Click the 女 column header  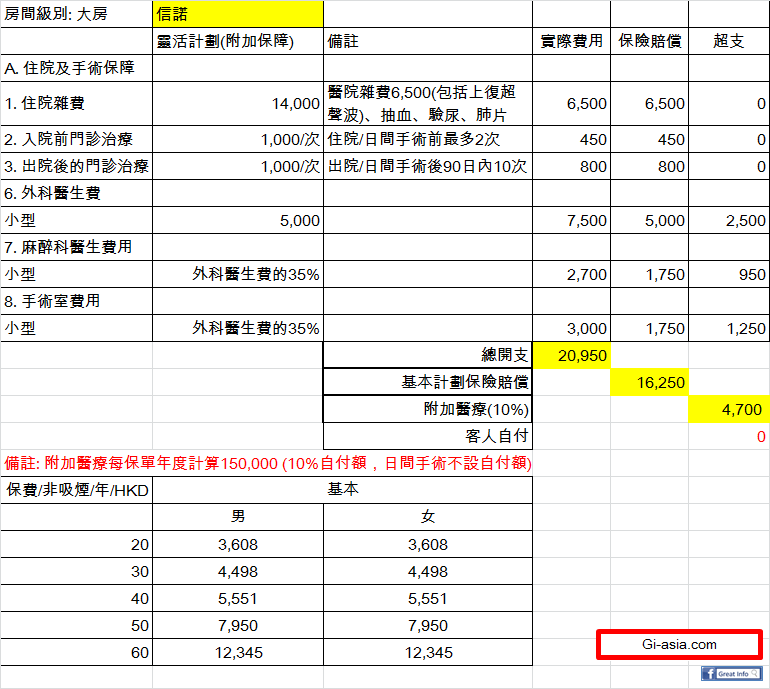click(x=428, y=517)
